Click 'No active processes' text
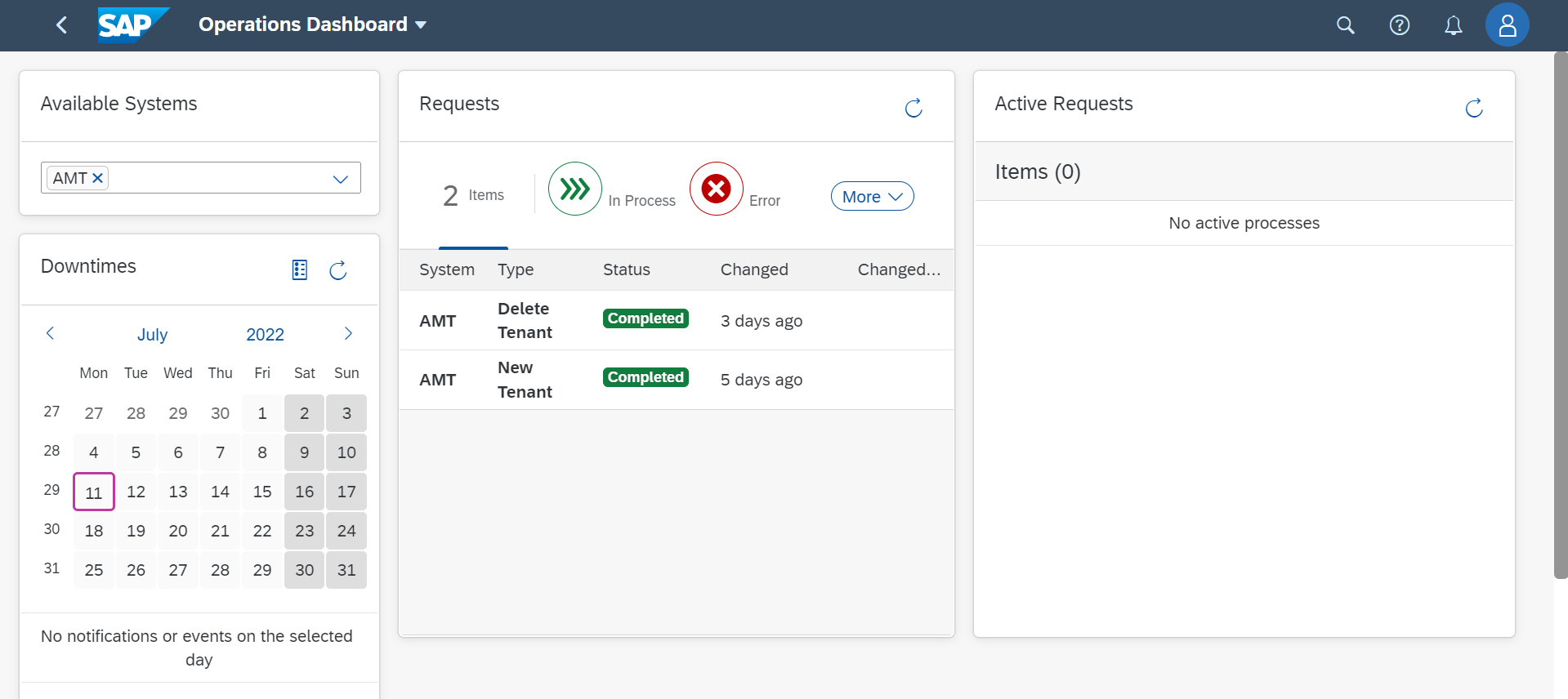Viewport: 1568px width, 699px height. tap(1244, 223)
